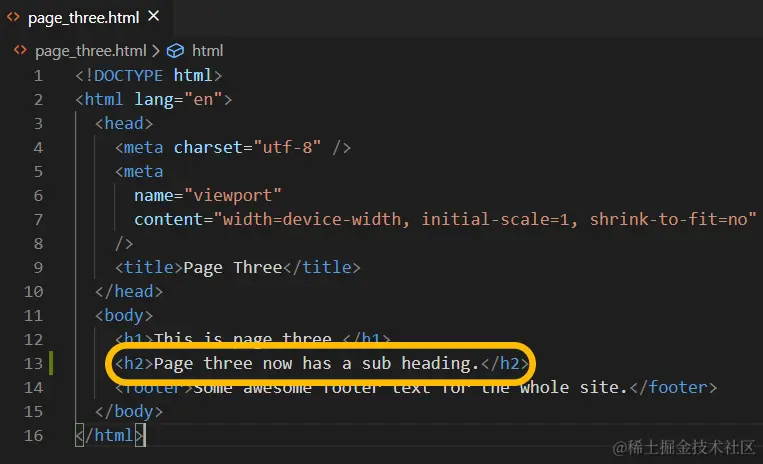
Task: Click line number 11 in gutter
Action: click(x=33, y=316)
